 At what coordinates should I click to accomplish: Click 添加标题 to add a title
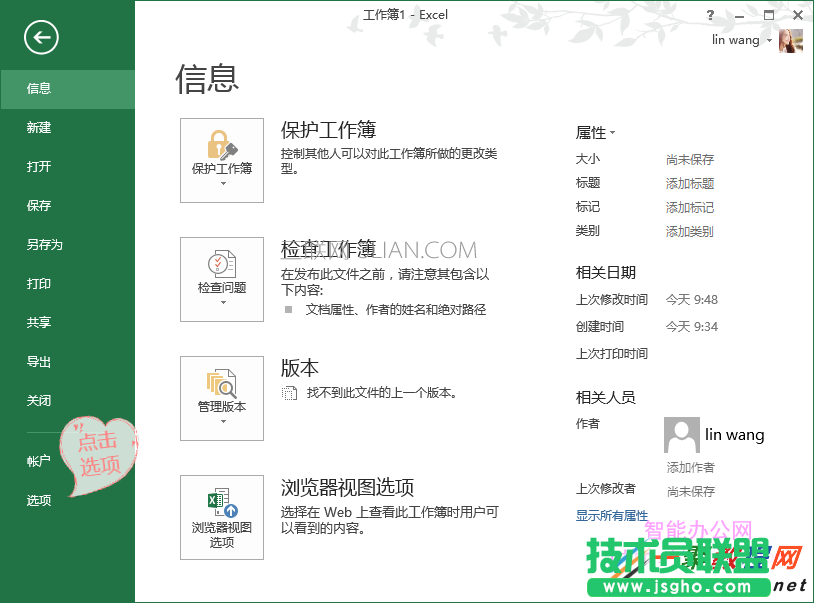point(690,183)
